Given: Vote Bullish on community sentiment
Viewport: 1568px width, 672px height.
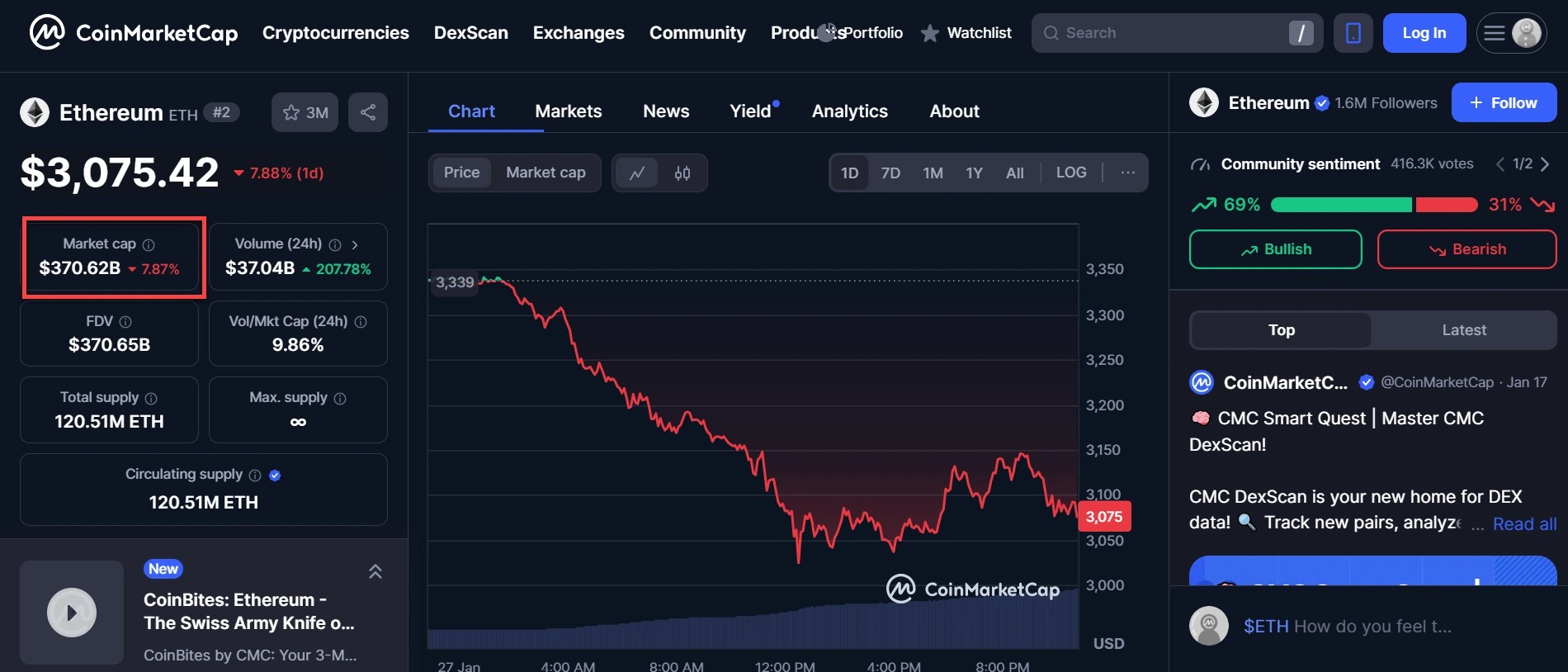Looking at the screenshot, I should click(x=1275, y=249).
